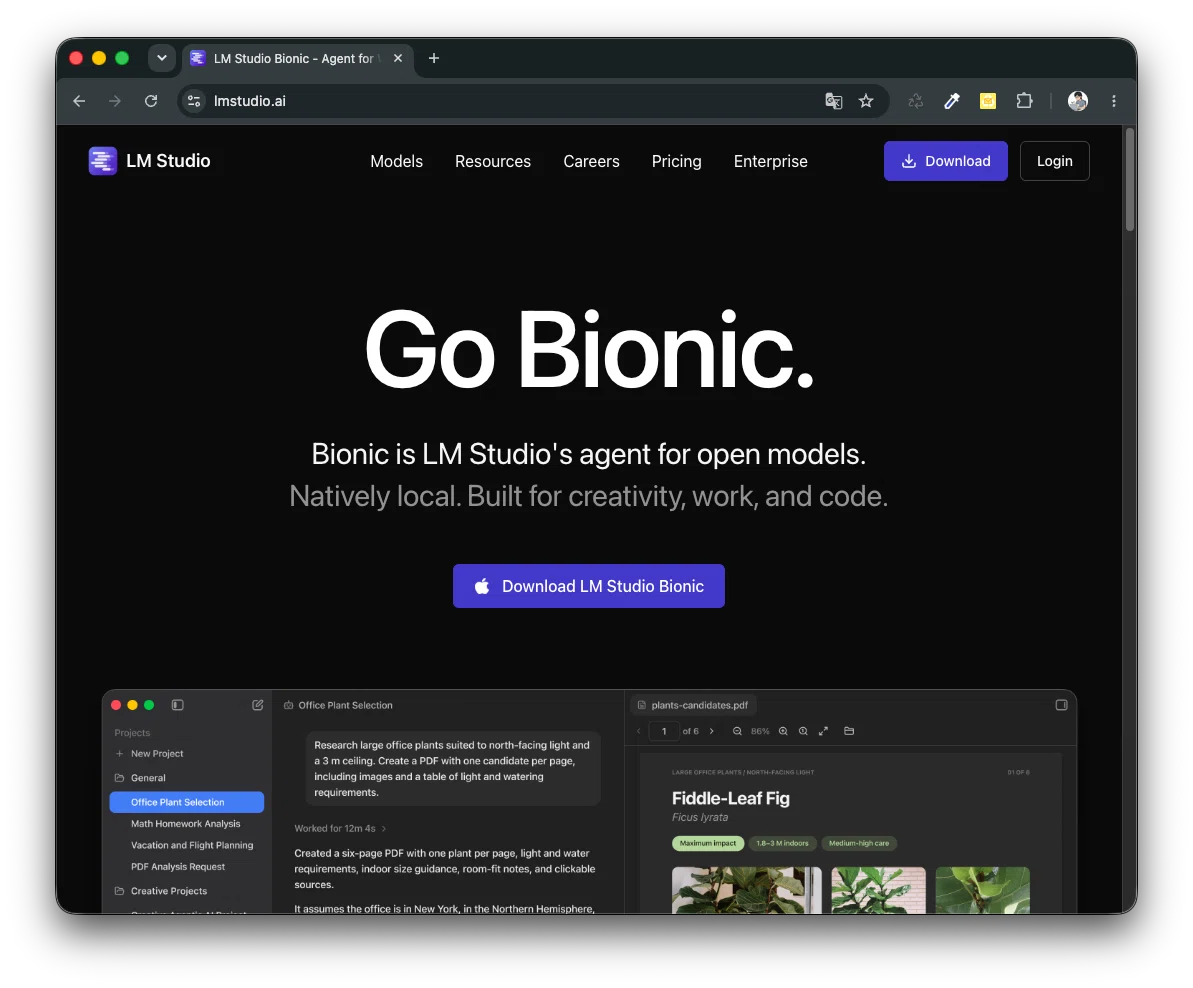1193x988 pixels.
Task: Go back to the previous page
Action: (79, 101)
